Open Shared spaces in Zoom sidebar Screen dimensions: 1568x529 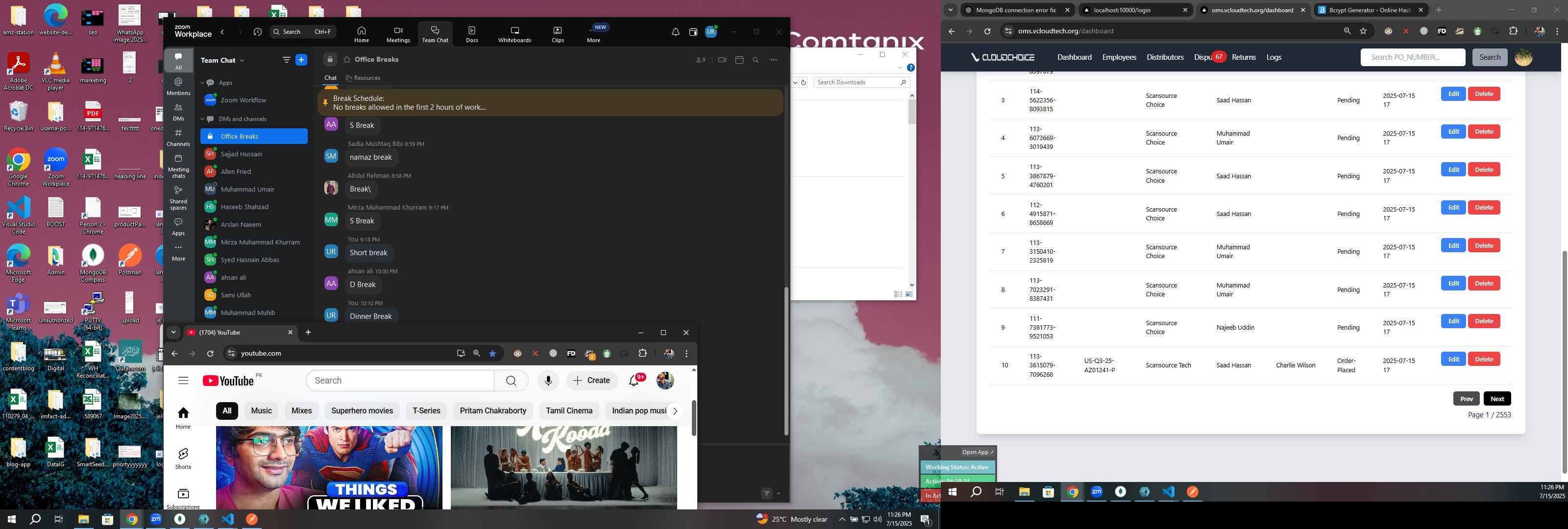[x=178, y=198]
